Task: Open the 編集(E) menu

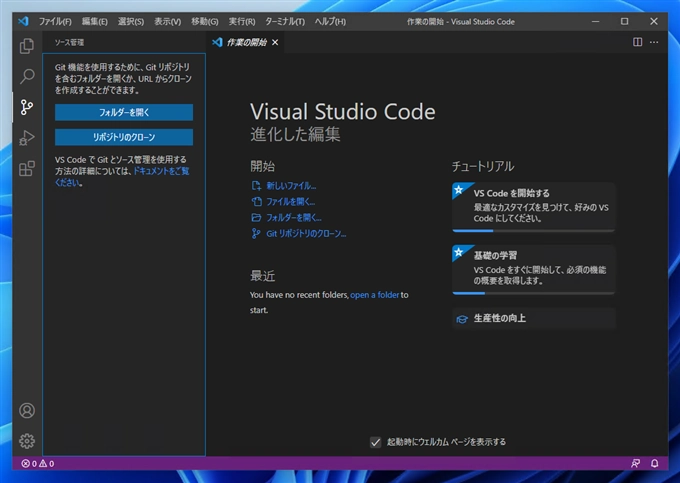Action: click(x=95, y=21)
